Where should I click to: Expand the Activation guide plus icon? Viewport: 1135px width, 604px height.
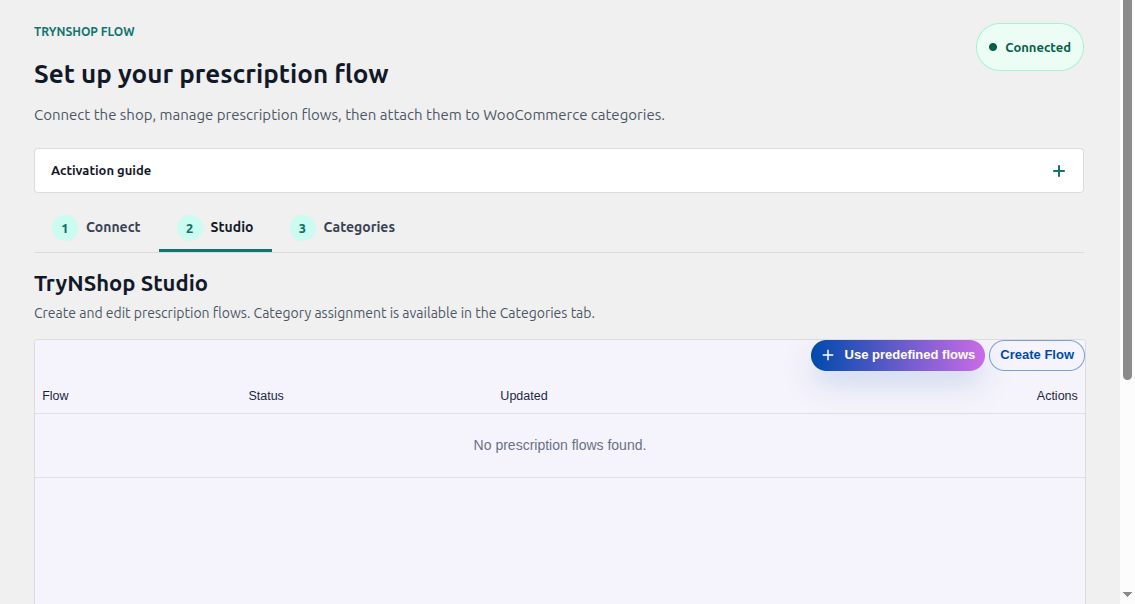coord(1058,171)
